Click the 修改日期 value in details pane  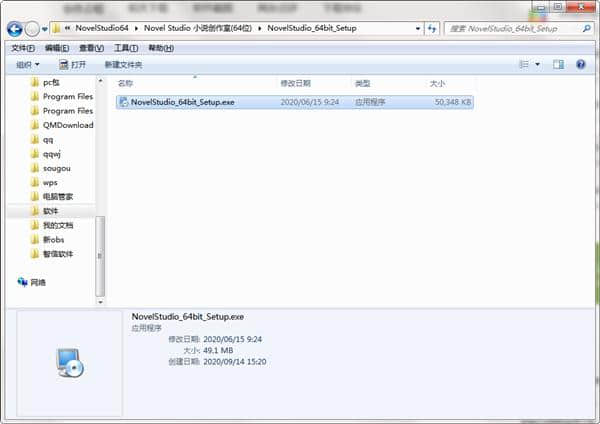tap(232, 339)
